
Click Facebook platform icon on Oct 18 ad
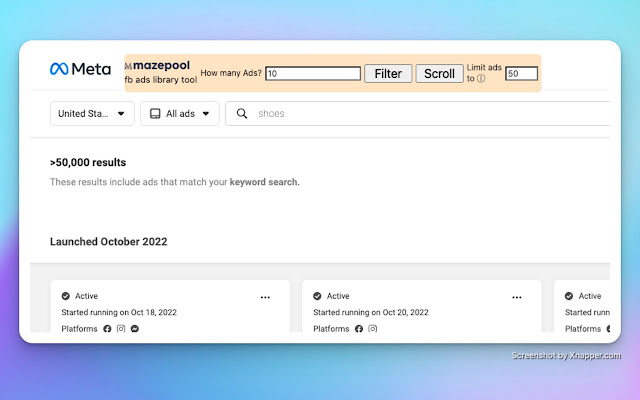click(x=107, y=329)
